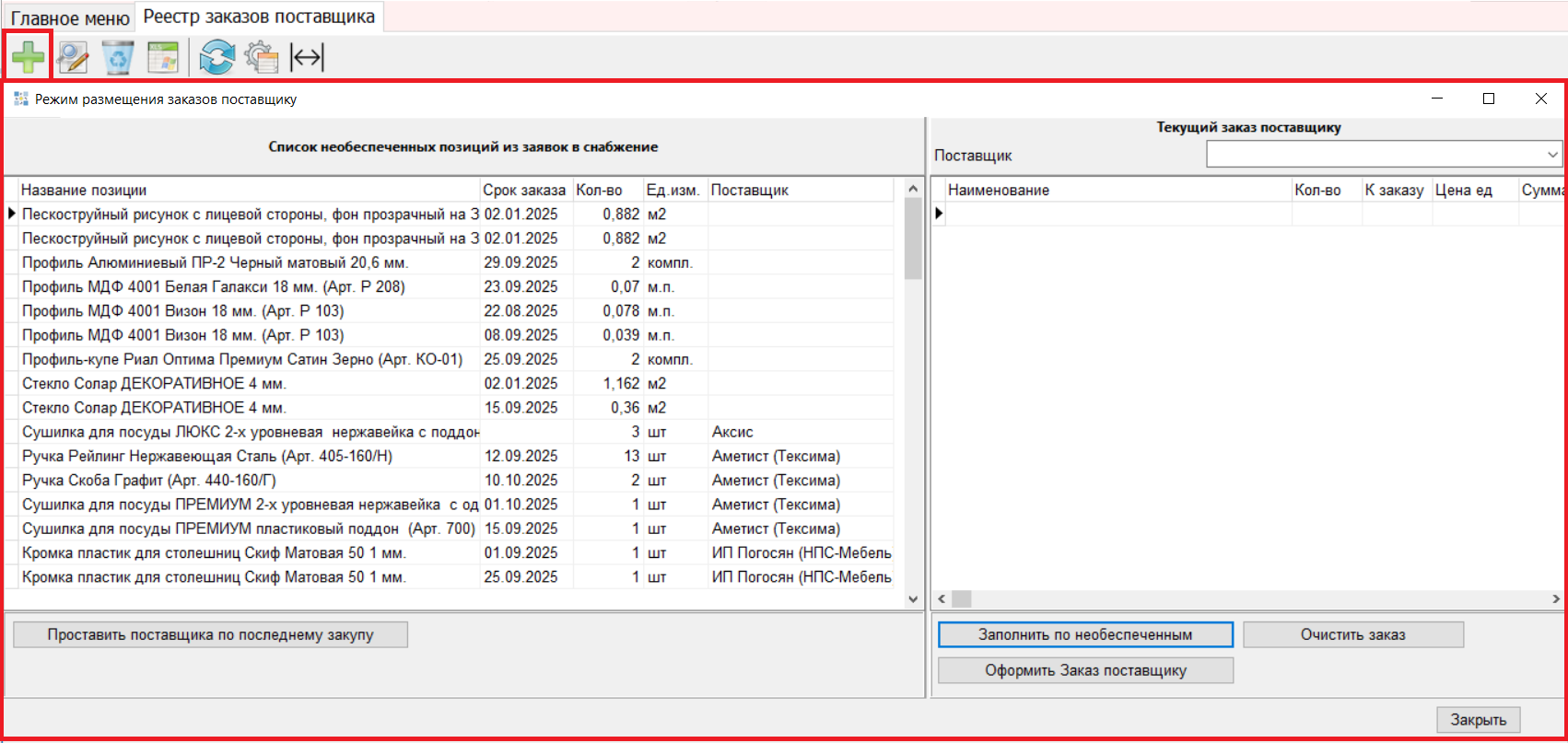
Task: Export the registry to Excel XLS
Action: 163,58
